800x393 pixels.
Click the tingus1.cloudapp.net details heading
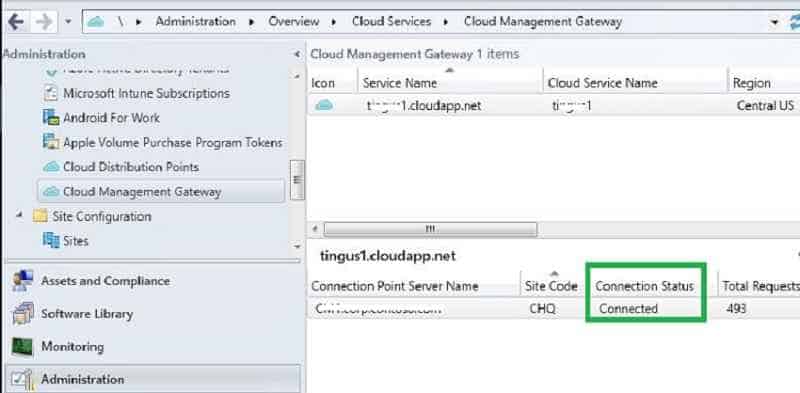(x=388, y=256)
